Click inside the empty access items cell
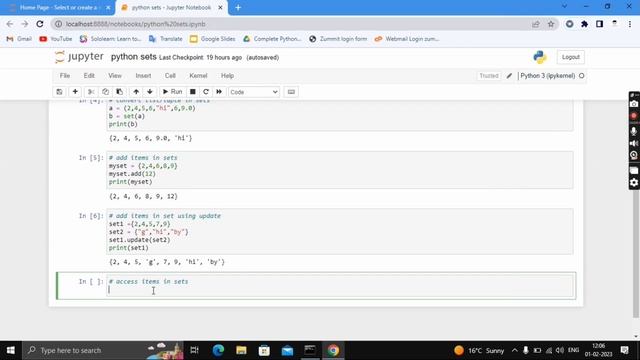The height and width of the screenshot is (360, 640). [x=340, y=286]
